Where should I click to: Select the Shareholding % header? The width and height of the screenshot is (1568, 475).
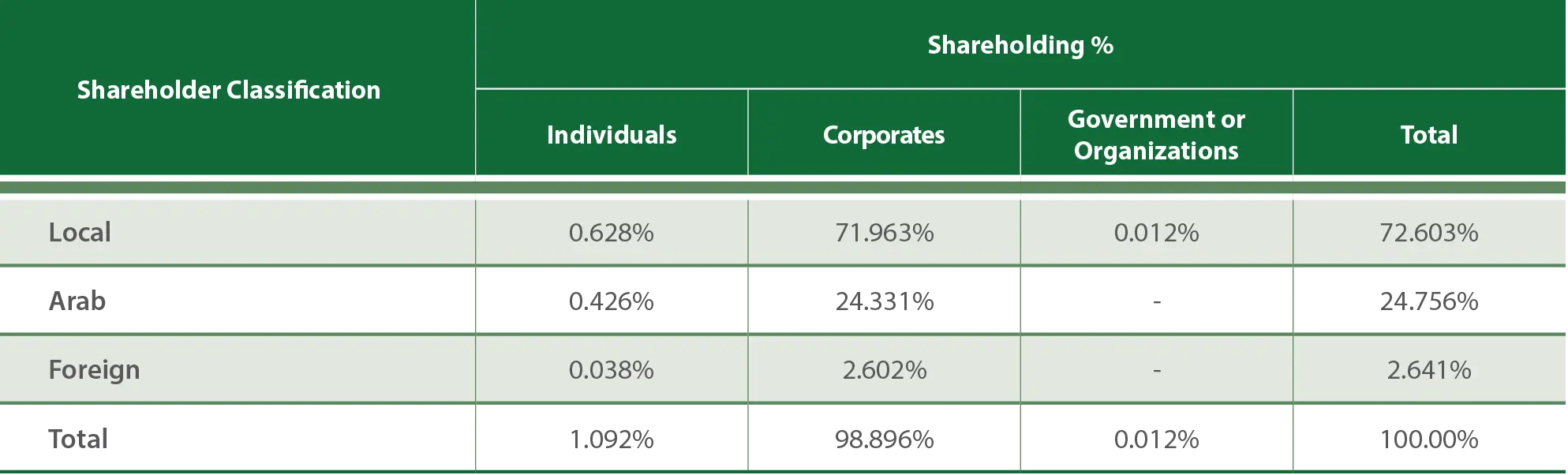click(1020, 45)
